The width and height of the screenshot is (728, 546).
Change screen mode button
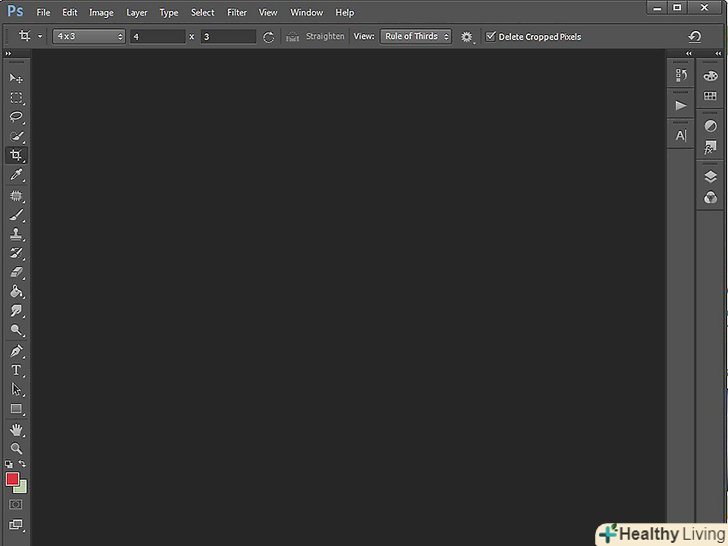[16, 525]
